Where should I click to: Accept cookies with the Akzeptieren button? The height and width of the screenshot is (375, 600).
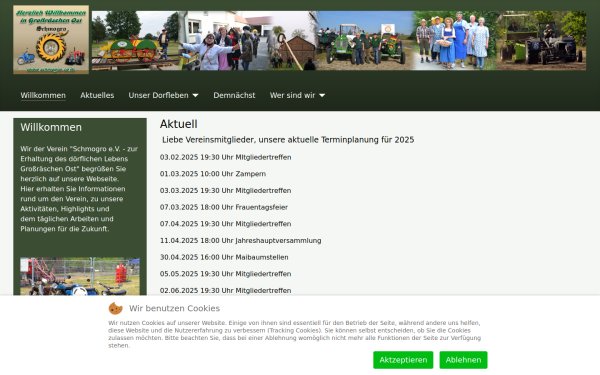[403, 360]
